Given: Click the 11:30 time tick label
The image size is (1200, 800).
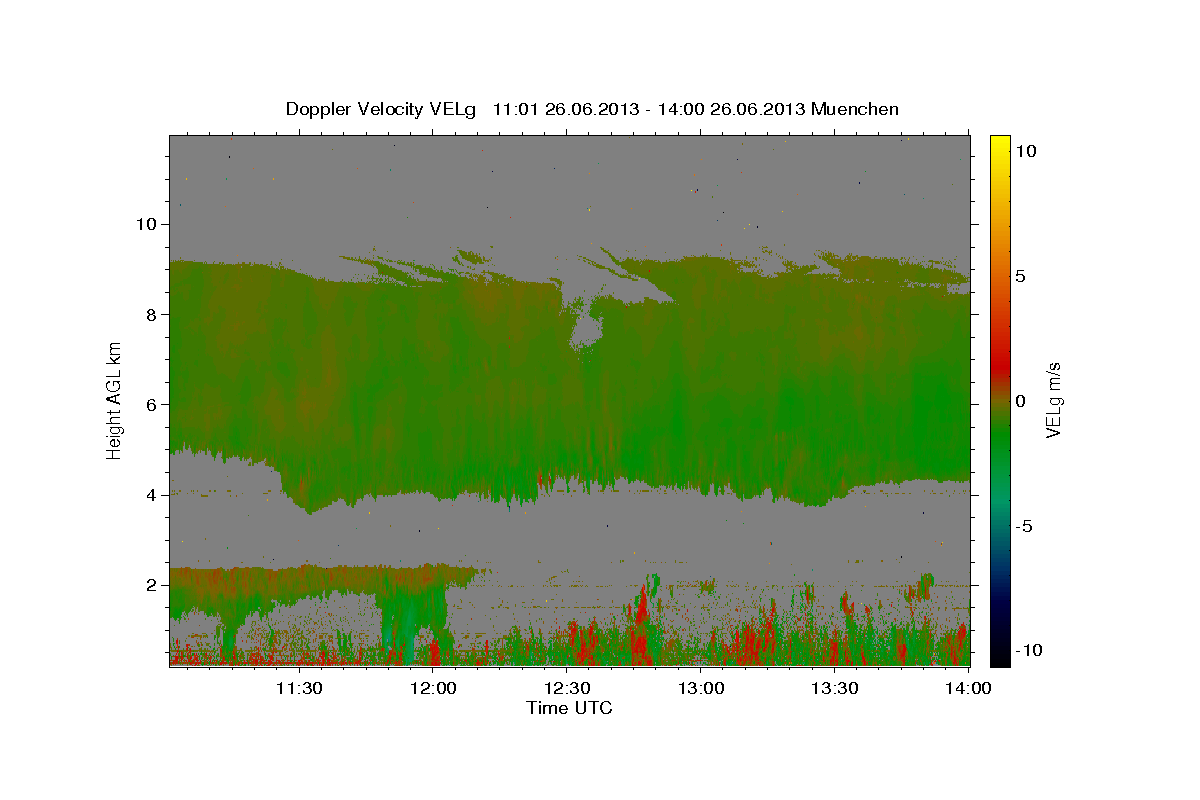Looking at the screenshot, I should pyautogui.click(x=299, y=688).
